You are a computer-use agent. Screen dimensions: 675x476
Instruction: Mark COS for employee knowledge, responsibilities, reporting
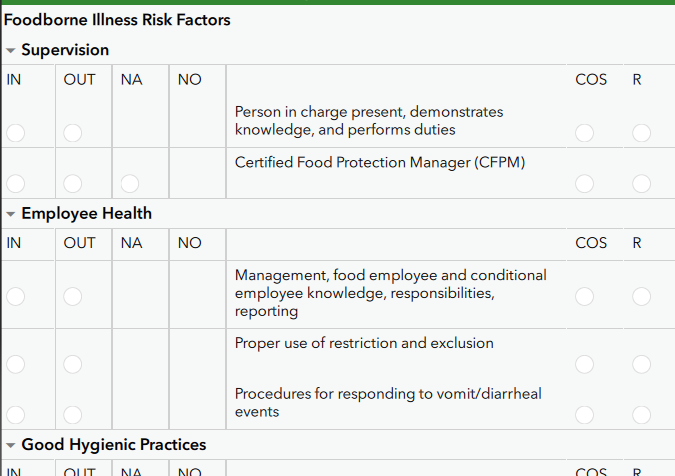pos(584,297)
